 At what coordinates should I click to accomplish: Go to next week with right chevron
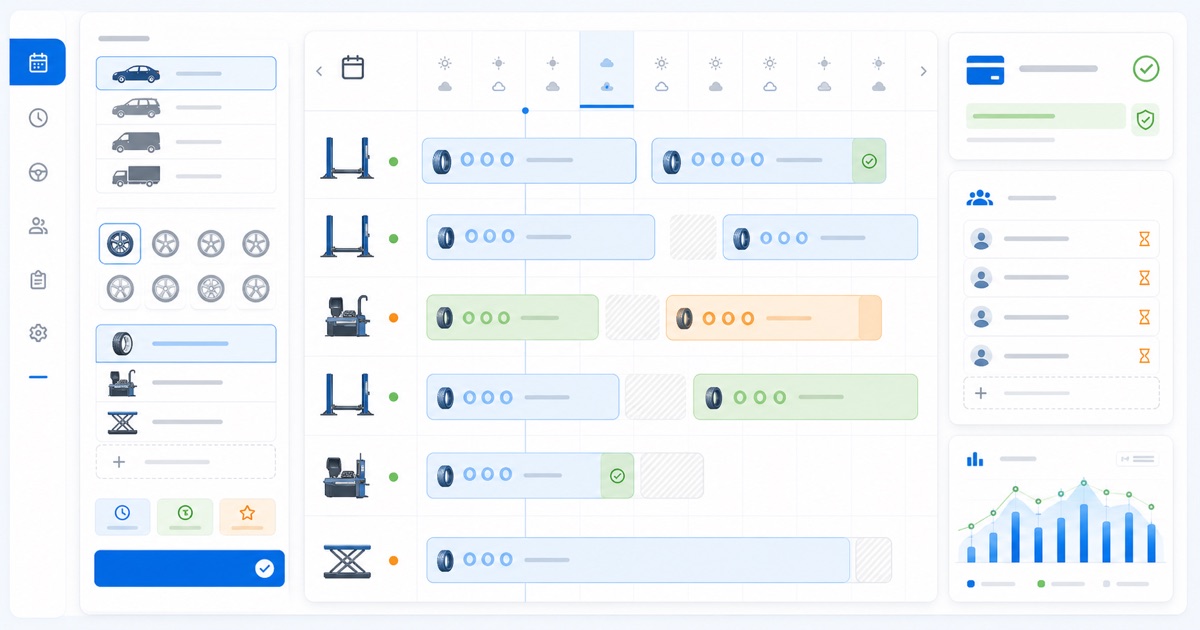coord(923,71)
